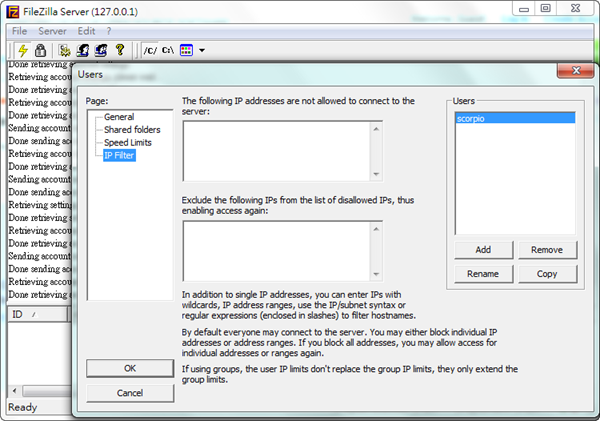Click the Rename user button
This screenshot has width=600, height=421.
point(483,274)
